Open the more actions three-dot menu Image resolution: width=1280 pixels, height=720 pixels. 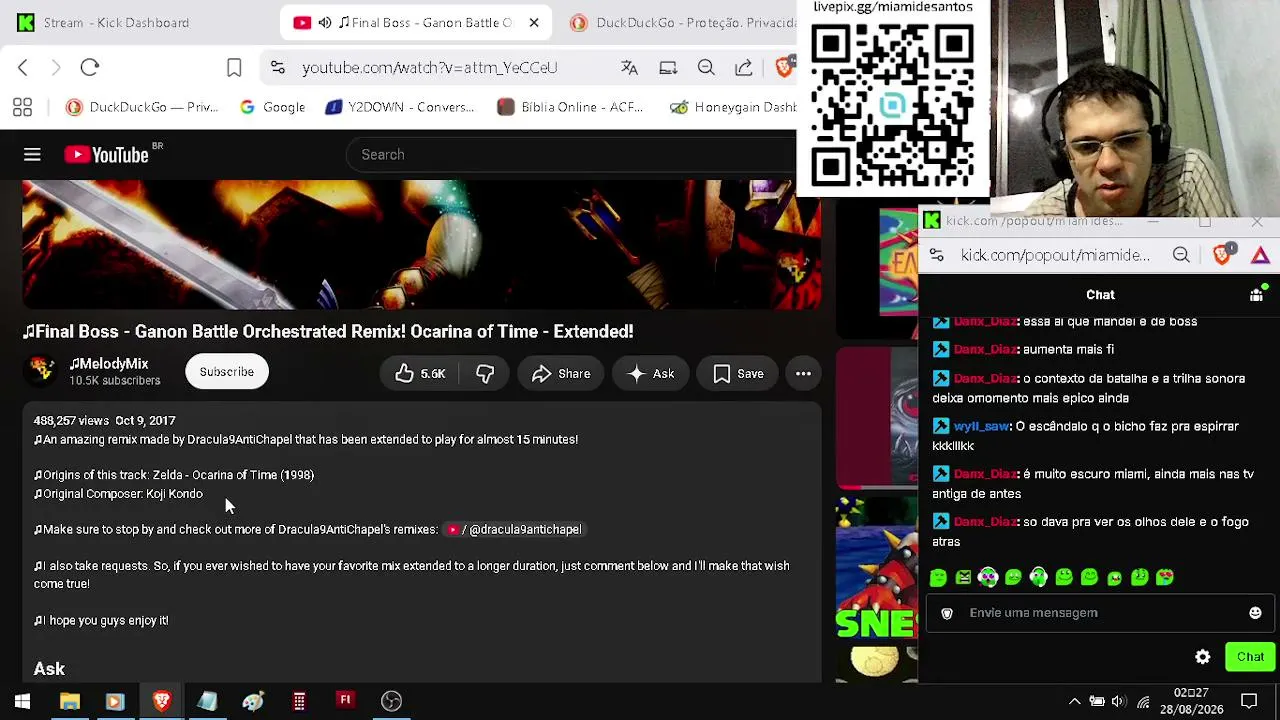pos(803,374)
